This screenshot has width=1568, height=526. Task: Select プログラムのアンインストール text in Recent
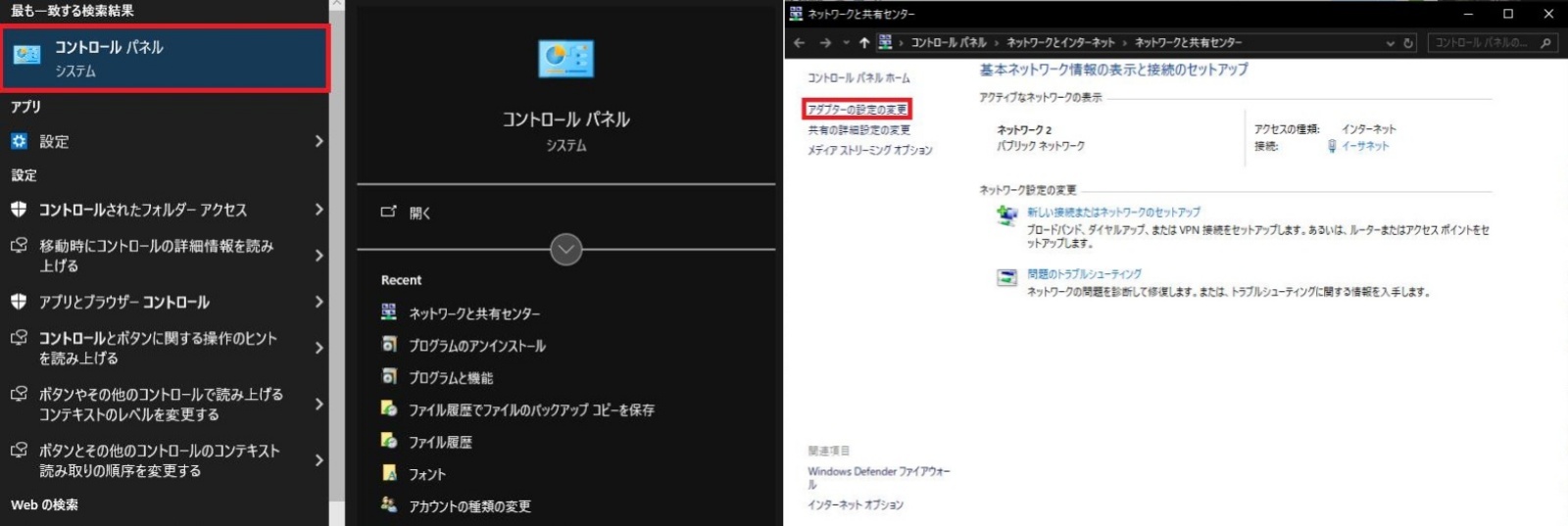click(x=477, y=346)
